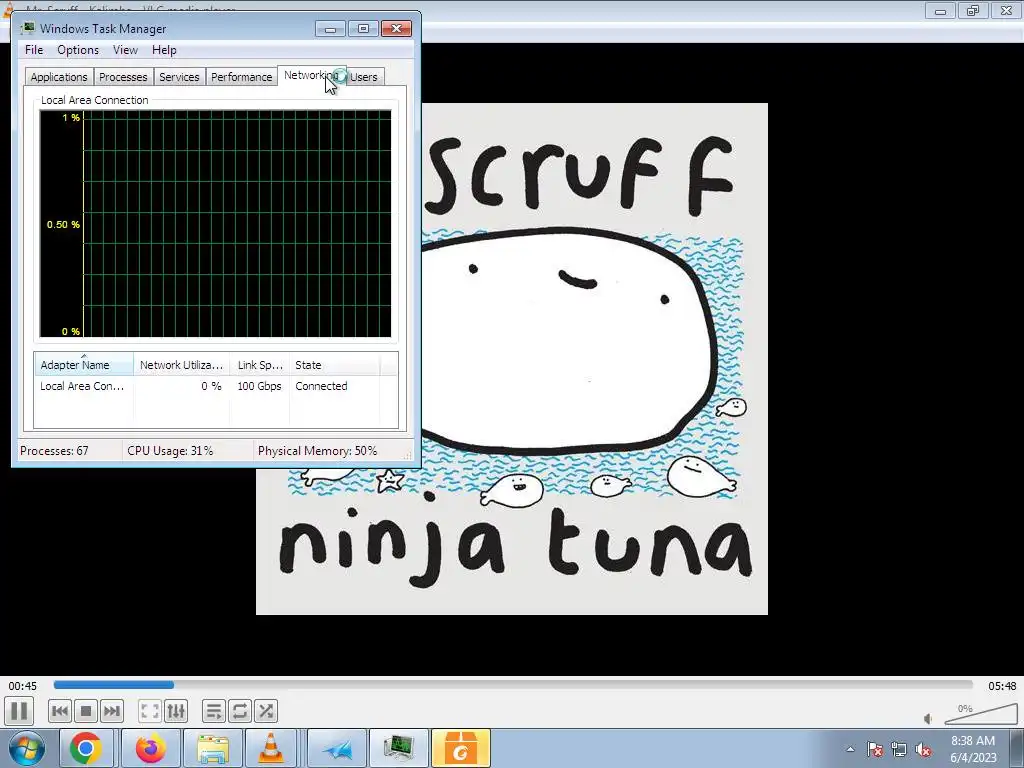The image size is (1024, 768).
Task: Skip to next track in VLC
Action: pos(112,711)
